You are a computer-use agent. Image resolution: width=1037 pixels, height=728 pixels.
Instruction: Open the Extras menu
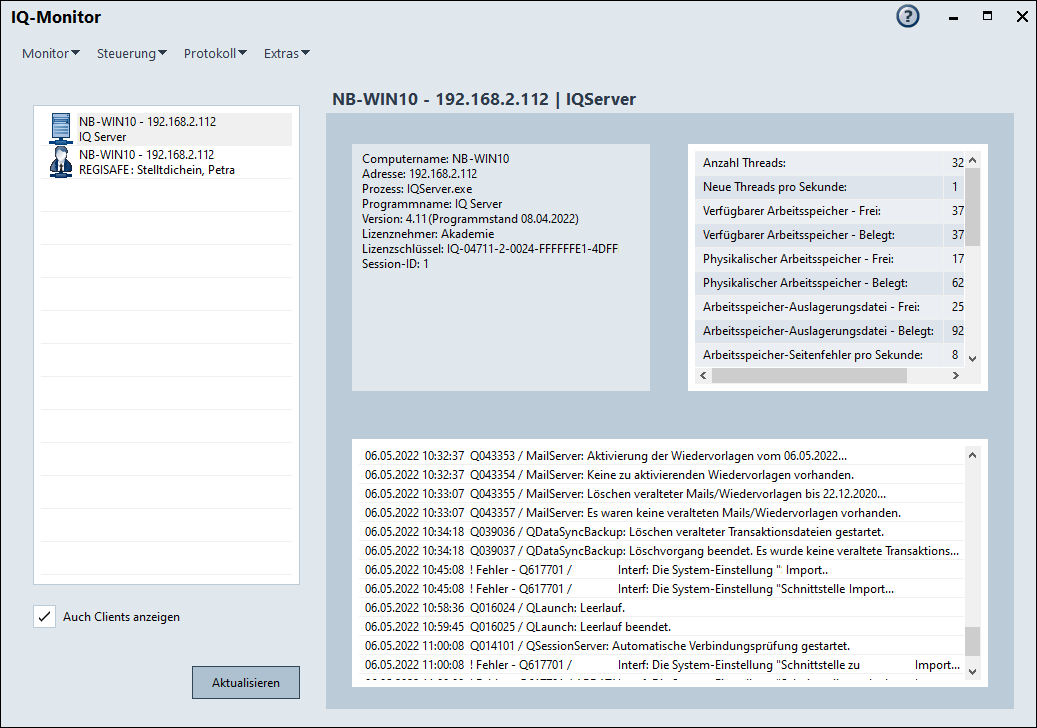(x=287, y=54)
